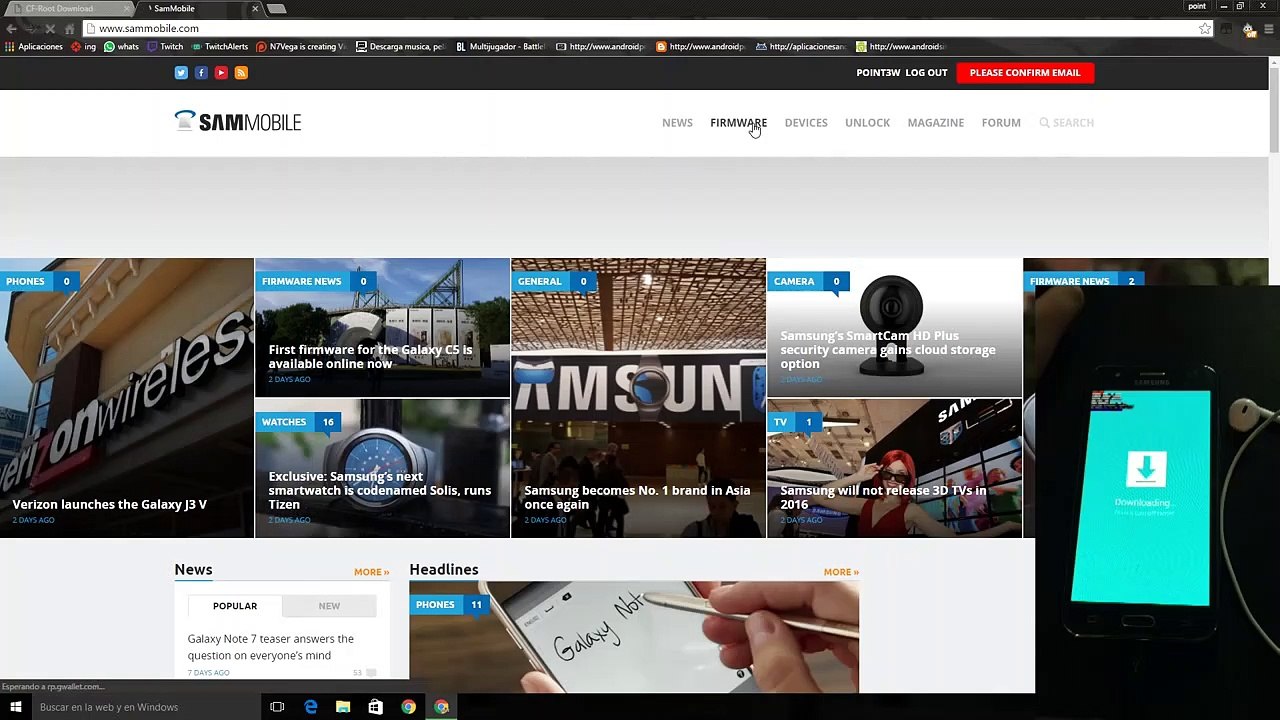Open the Magazine menu item
The image size is (1280, 720).
[936, 122]
